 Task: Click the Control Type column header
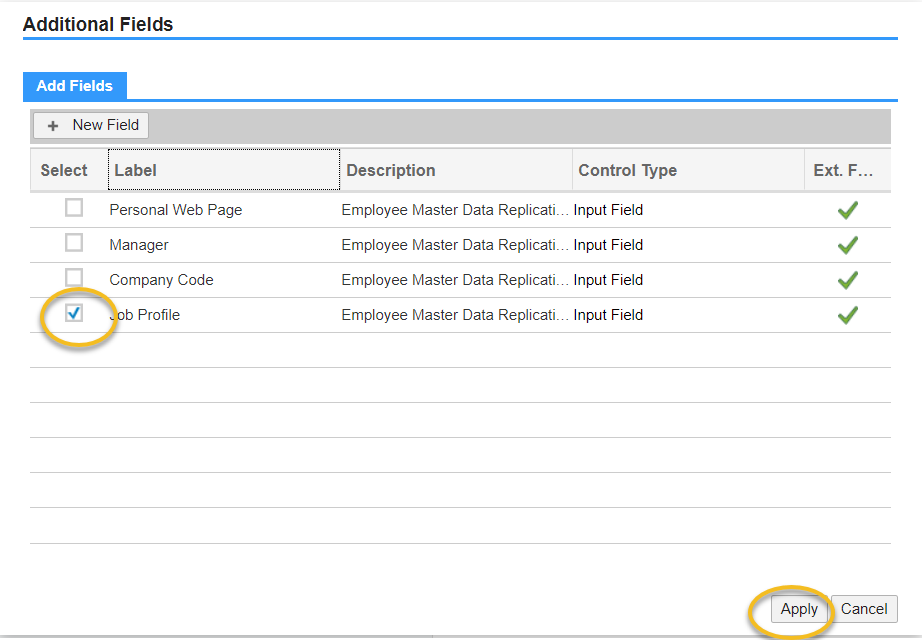click(627, 170)
